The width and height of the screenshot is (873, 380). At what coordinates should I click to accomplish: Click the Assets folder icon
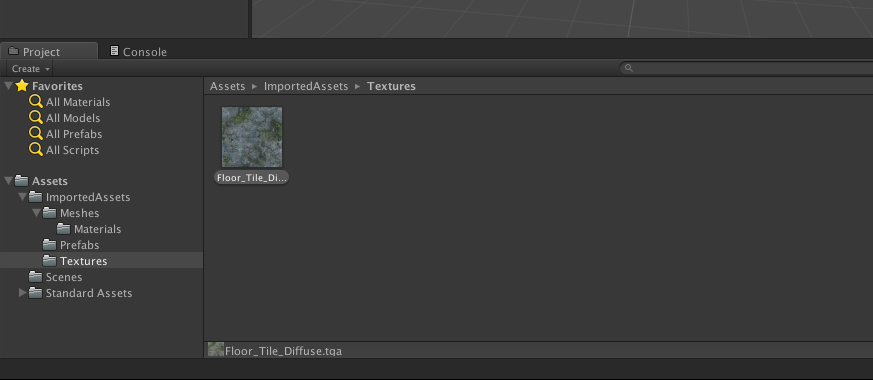22,180
